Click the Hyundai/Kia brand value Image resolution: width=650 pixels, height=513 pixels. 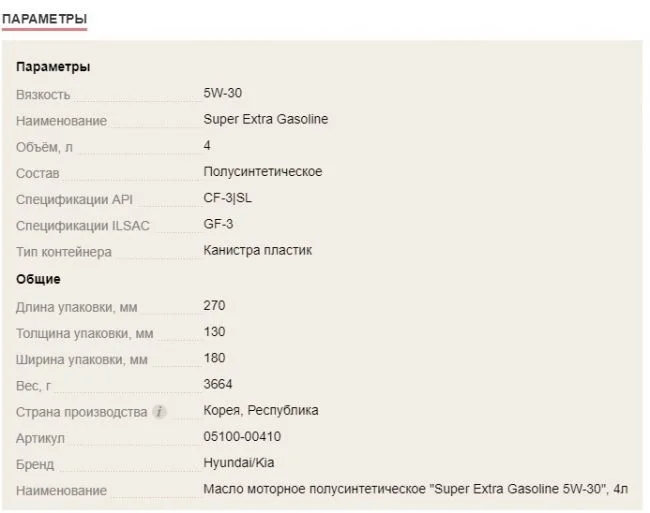240,463
